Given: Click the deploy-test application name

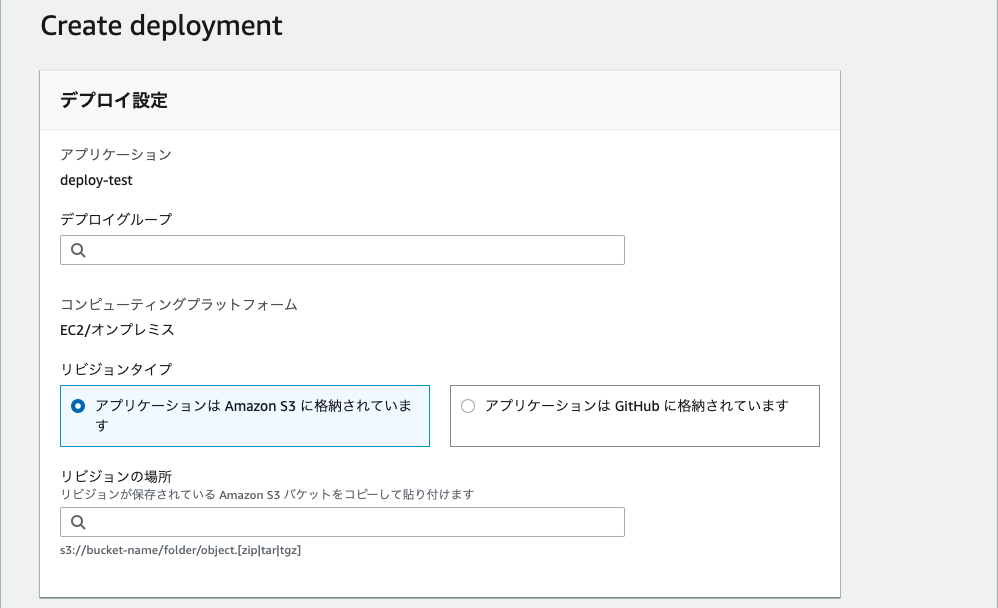Looking at the screenshot, I should pos(96,181).
